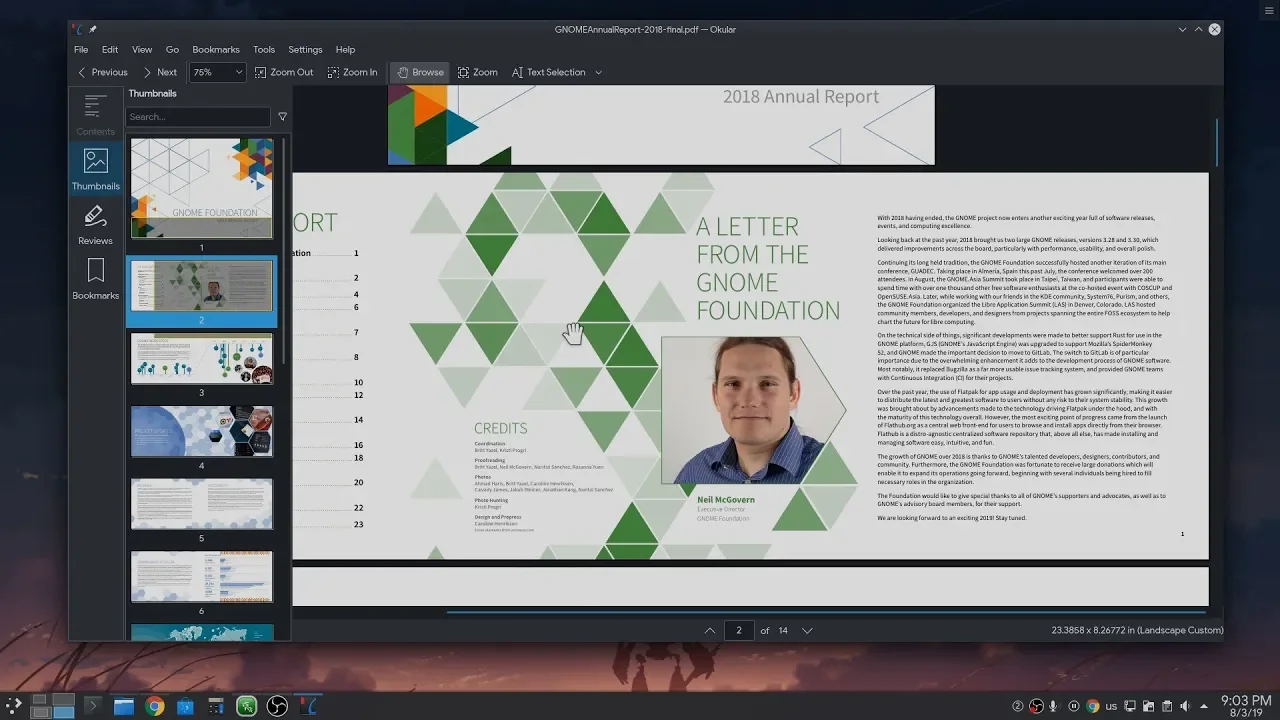
Task: Click the notifications count tray icon
Action: (1017, 706)
